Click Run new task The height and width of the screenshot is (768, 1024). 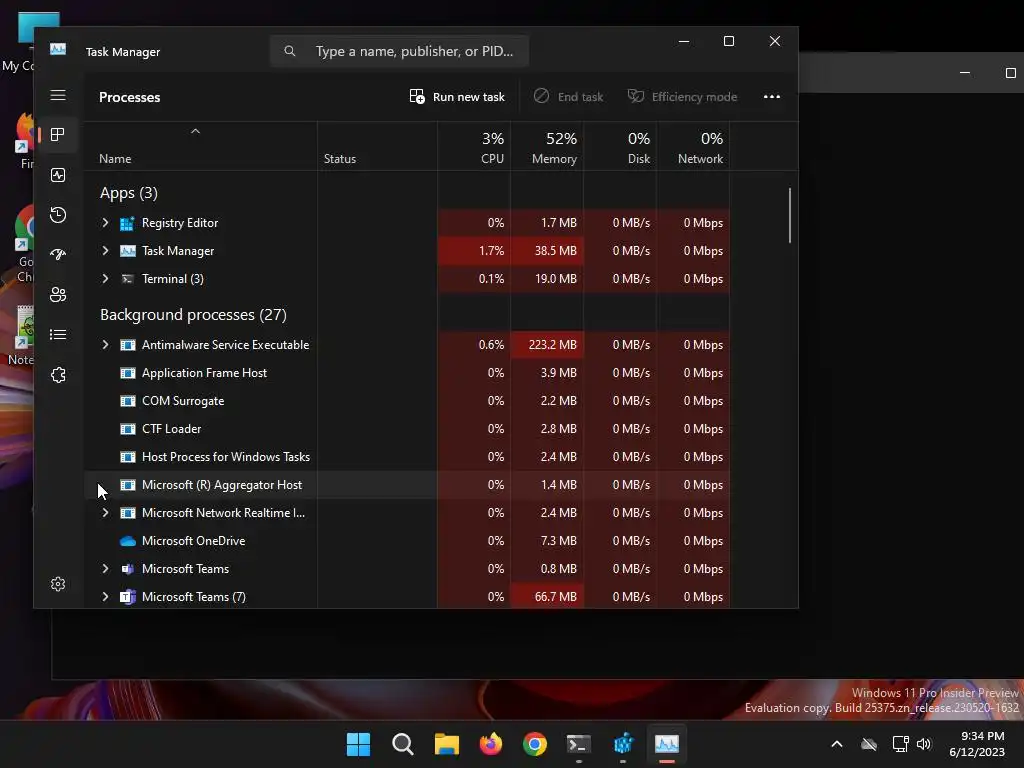coord(457,97)
